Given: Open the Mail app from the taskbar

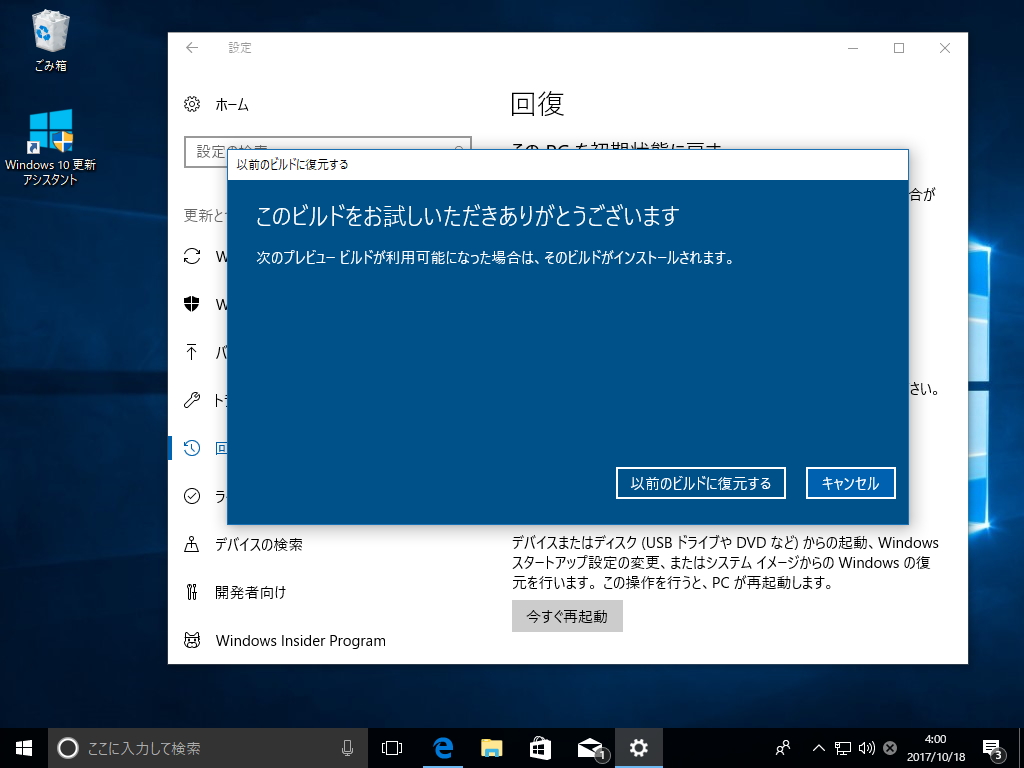Looking at the screenshot, I should [590, 747].
